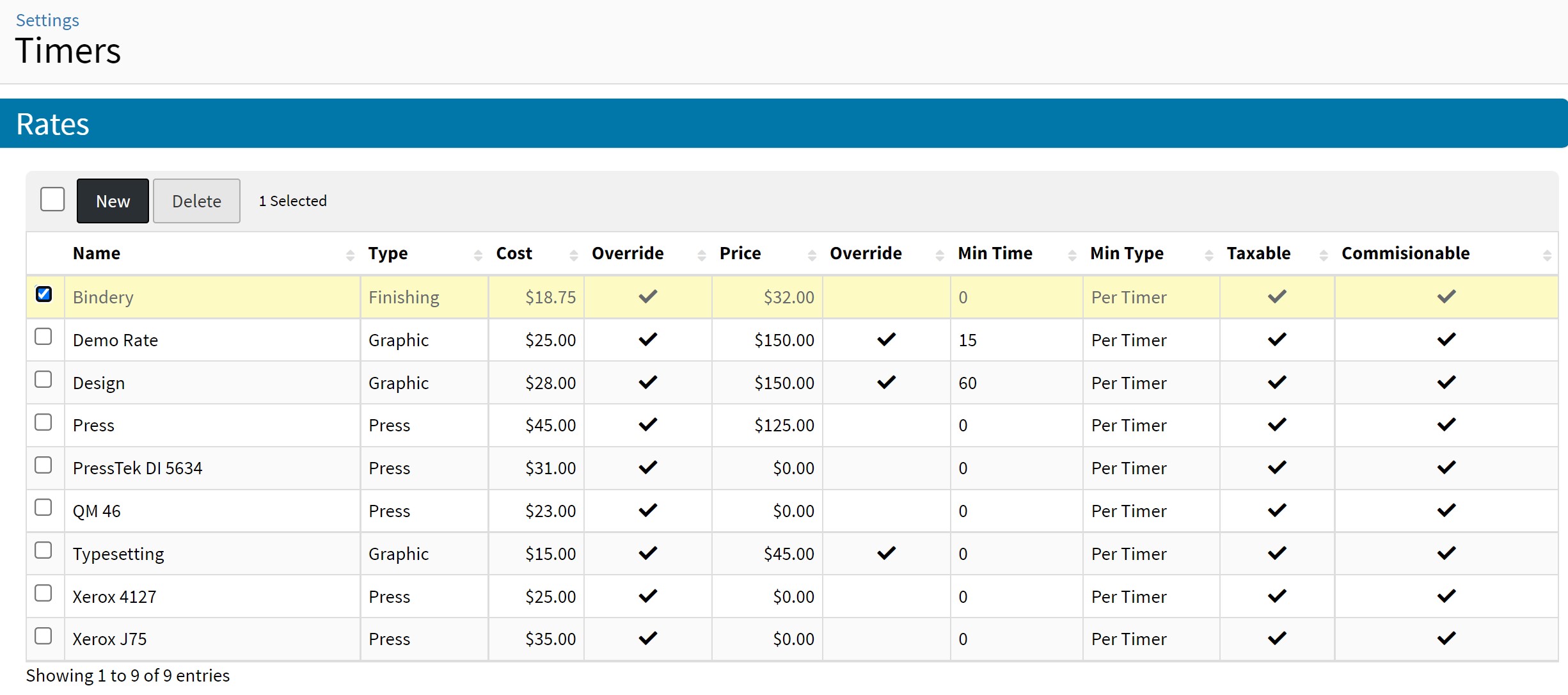Click the sort arrows beside Name header

pyautogui.click(x=350, y=255)
